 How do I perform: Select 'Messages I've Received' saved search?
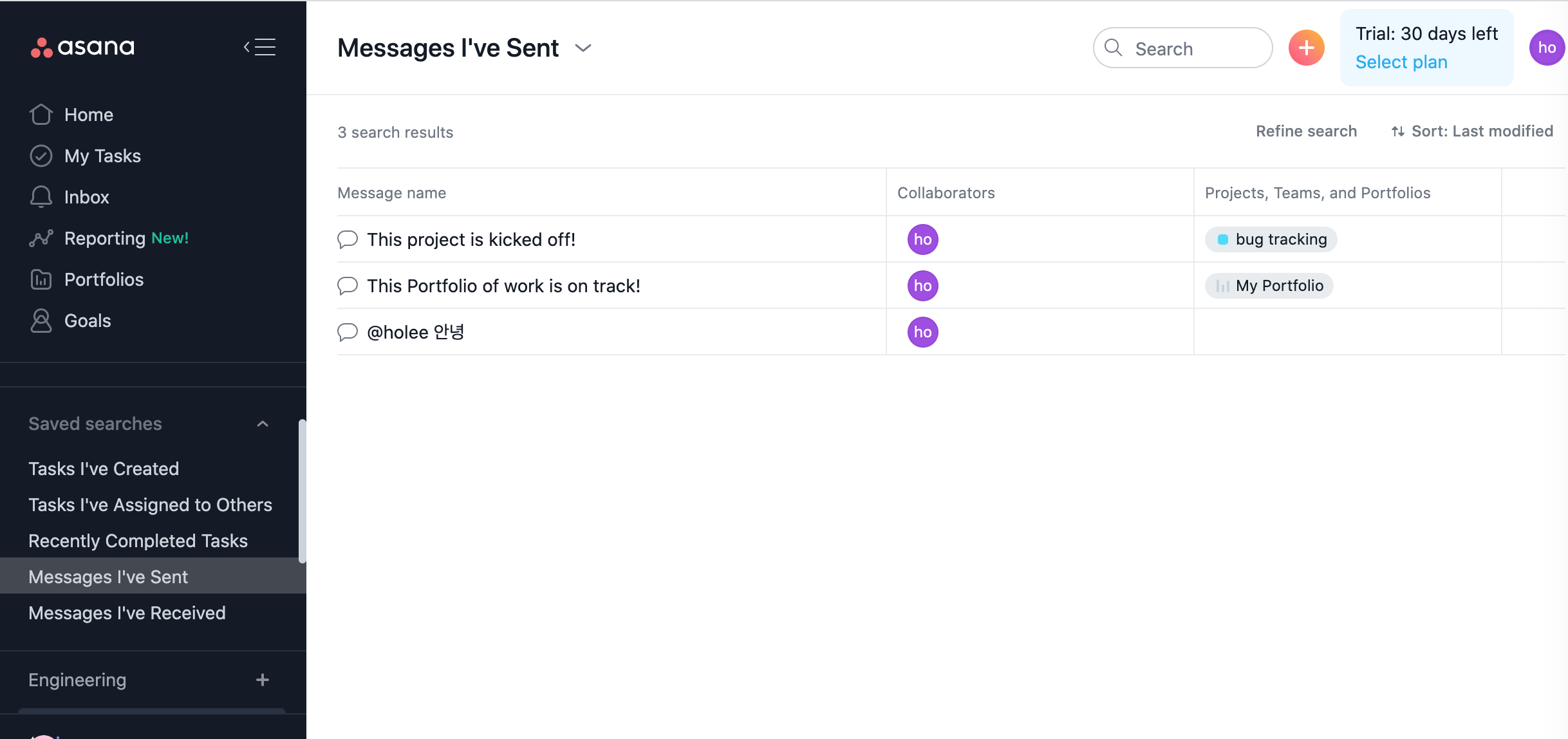tap(127, 613)
